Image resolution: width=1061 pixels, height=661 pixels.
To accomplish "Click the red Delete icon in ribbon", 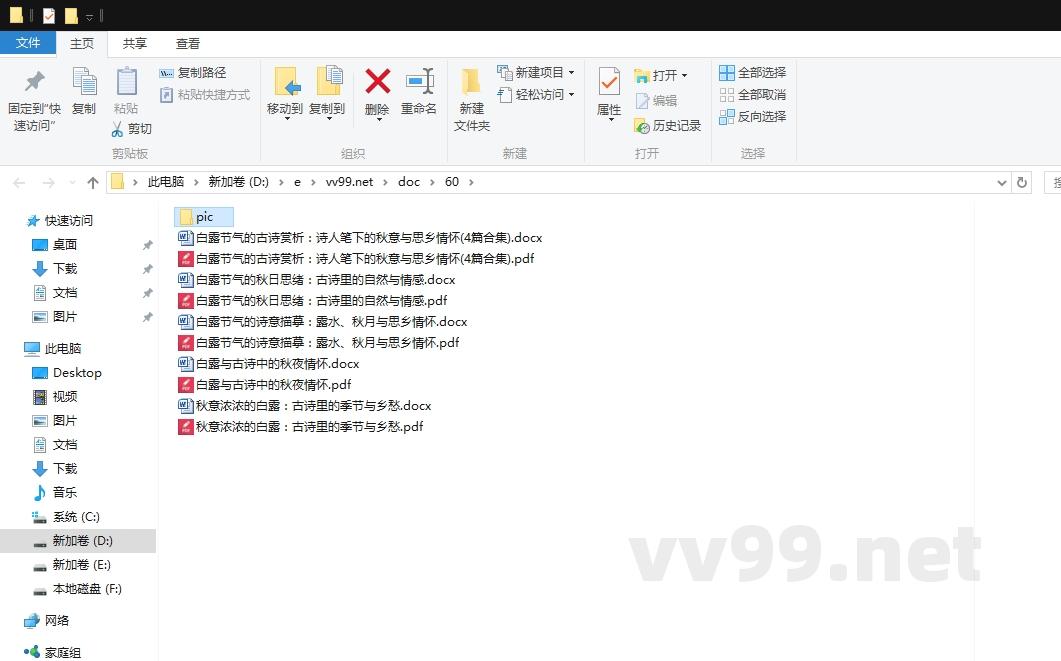I will pos(377,82).
